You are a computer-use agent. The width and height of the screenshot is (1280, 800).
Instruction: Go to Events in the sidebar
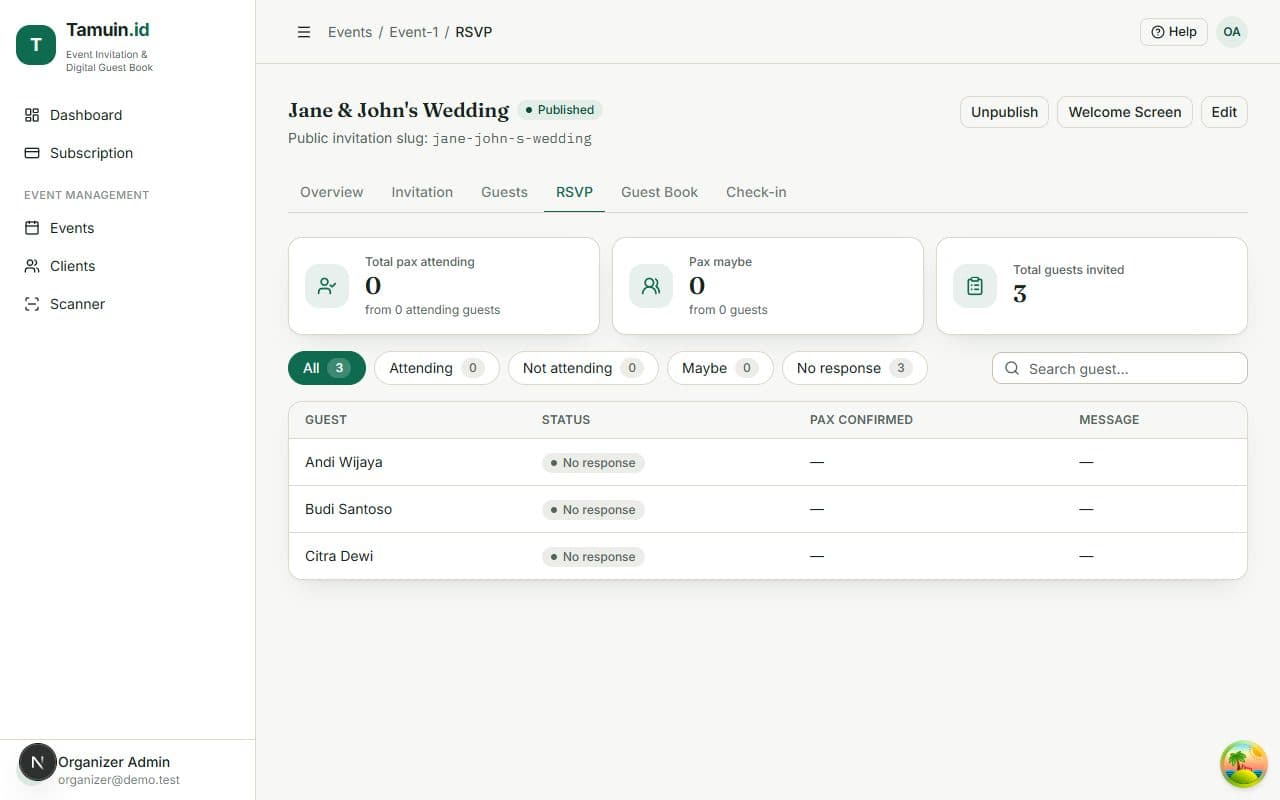tap(127, 228)
